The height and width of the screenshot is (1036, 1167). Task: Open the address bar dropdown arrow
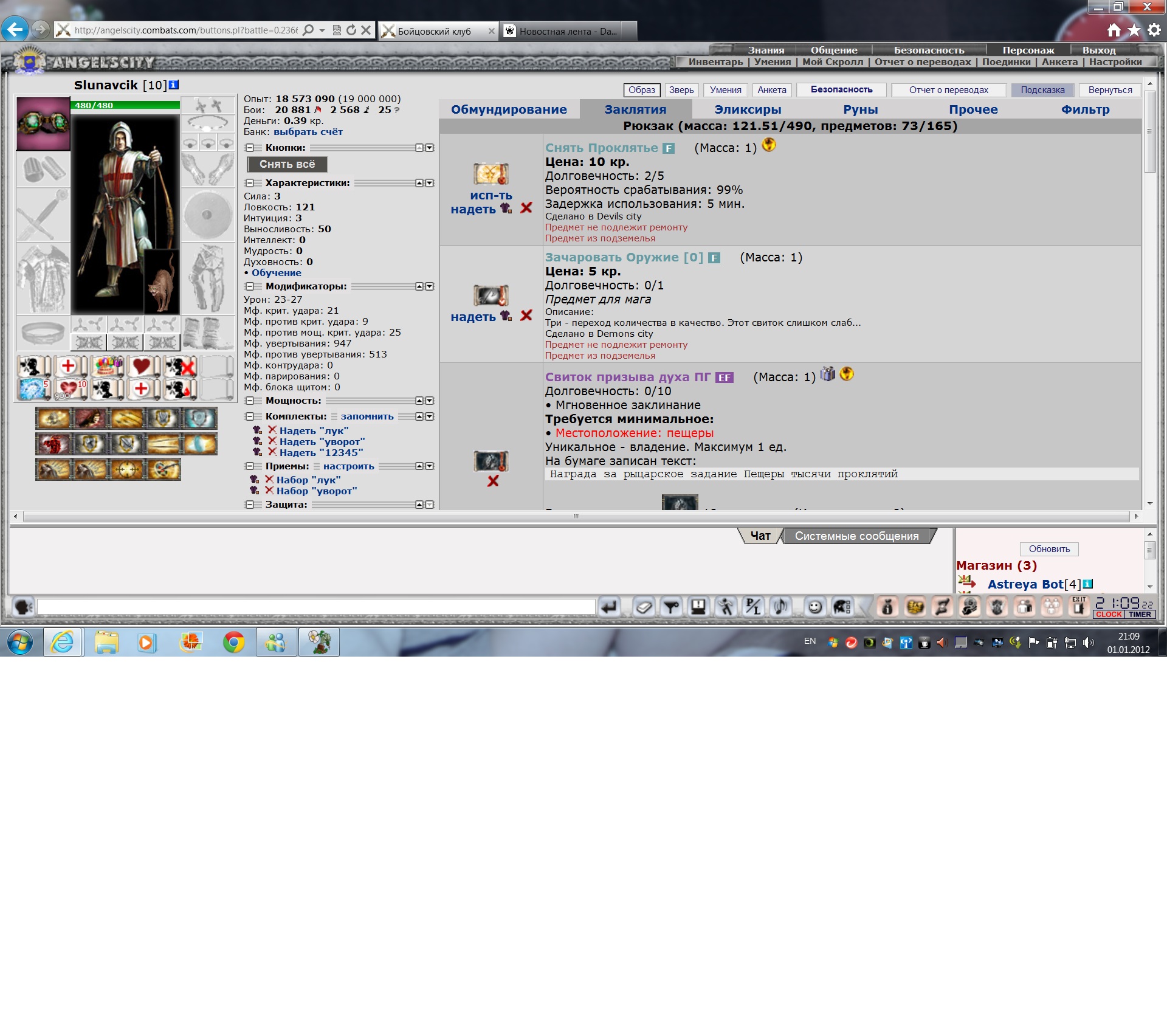tap(322, 30)
